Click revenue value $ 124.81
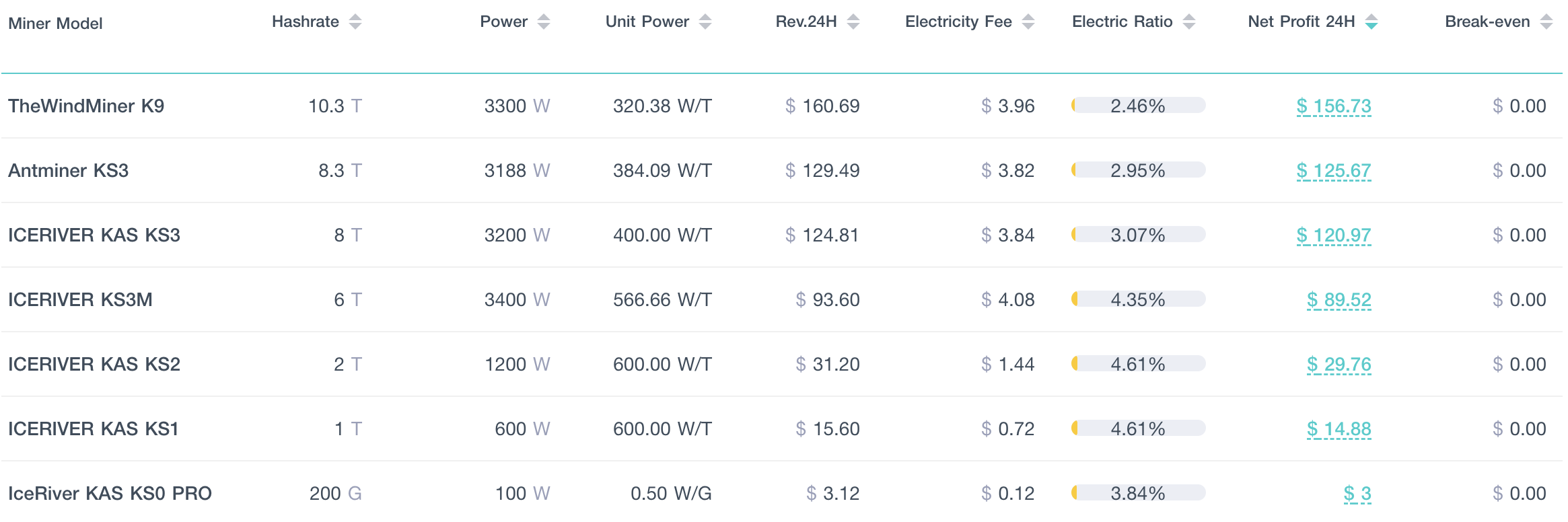This screenshot has height=522, width=1568. (822, 235)
